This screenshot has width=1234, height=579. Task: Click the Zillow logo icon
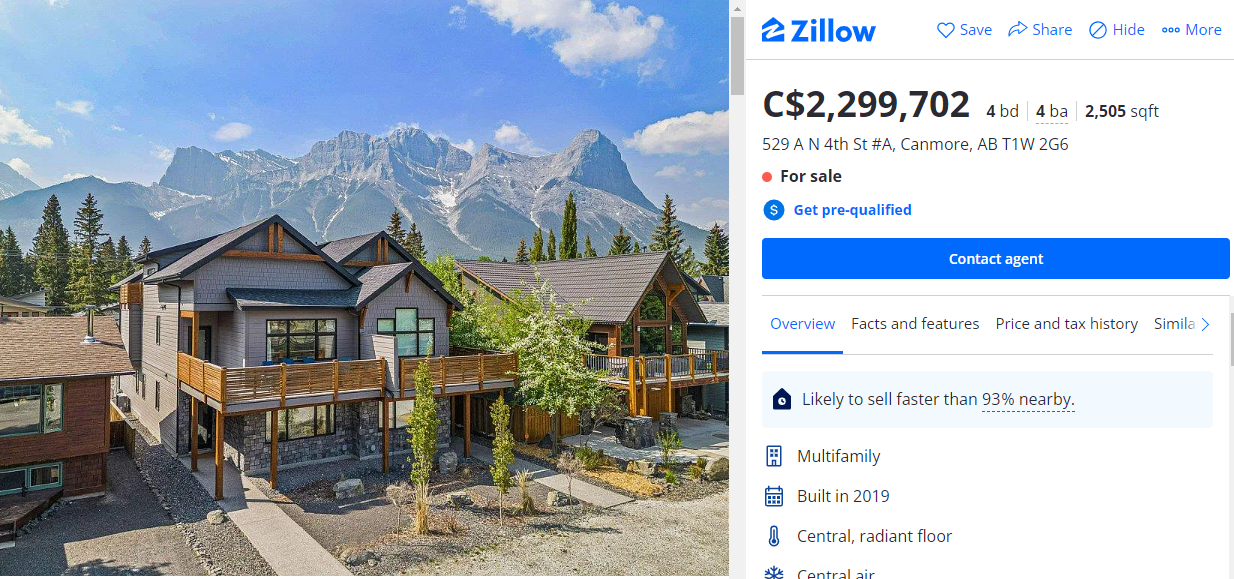click(x=773, y=30)
